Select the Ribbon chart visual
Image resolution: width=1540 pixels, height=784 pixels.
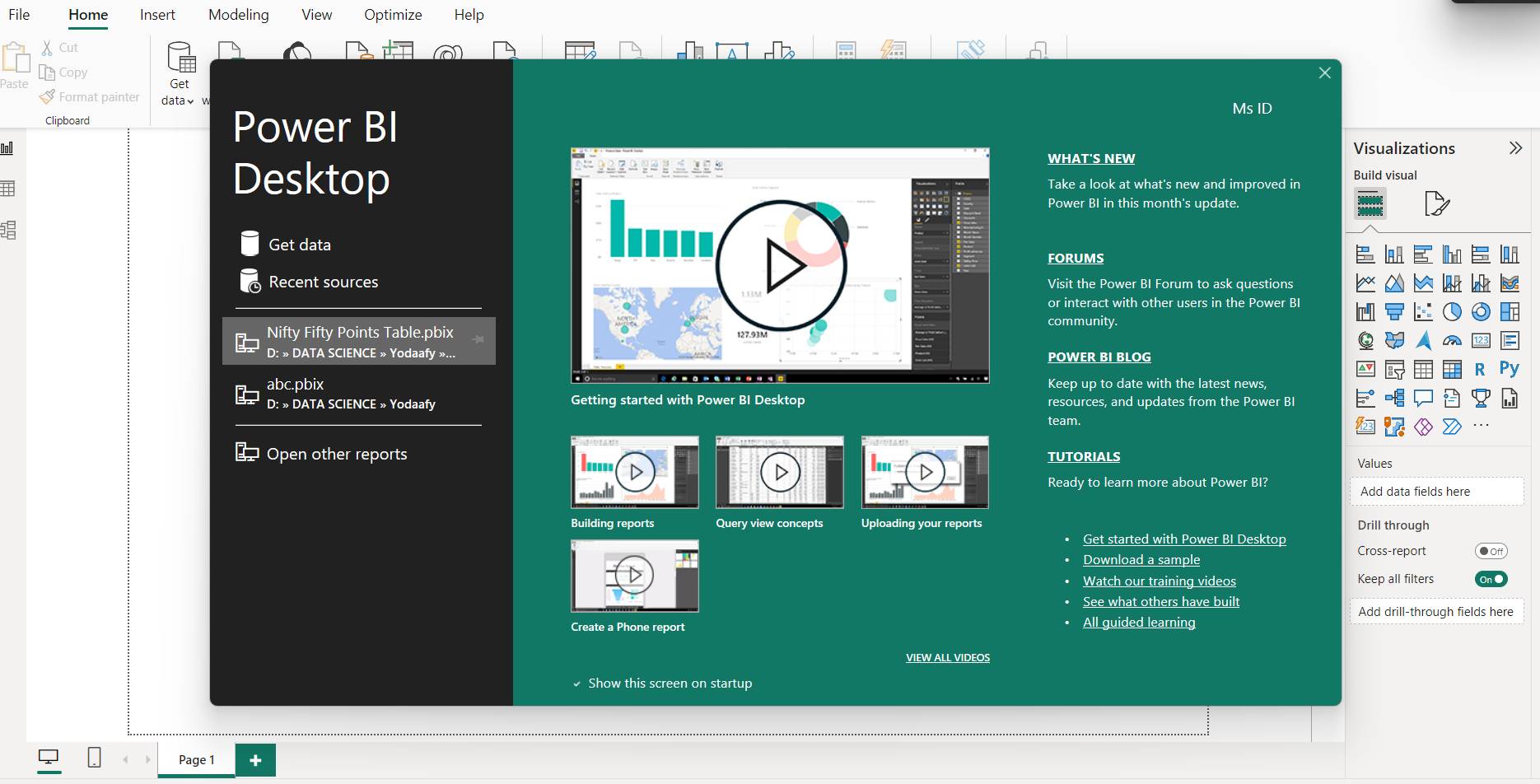click(1510, 283)
